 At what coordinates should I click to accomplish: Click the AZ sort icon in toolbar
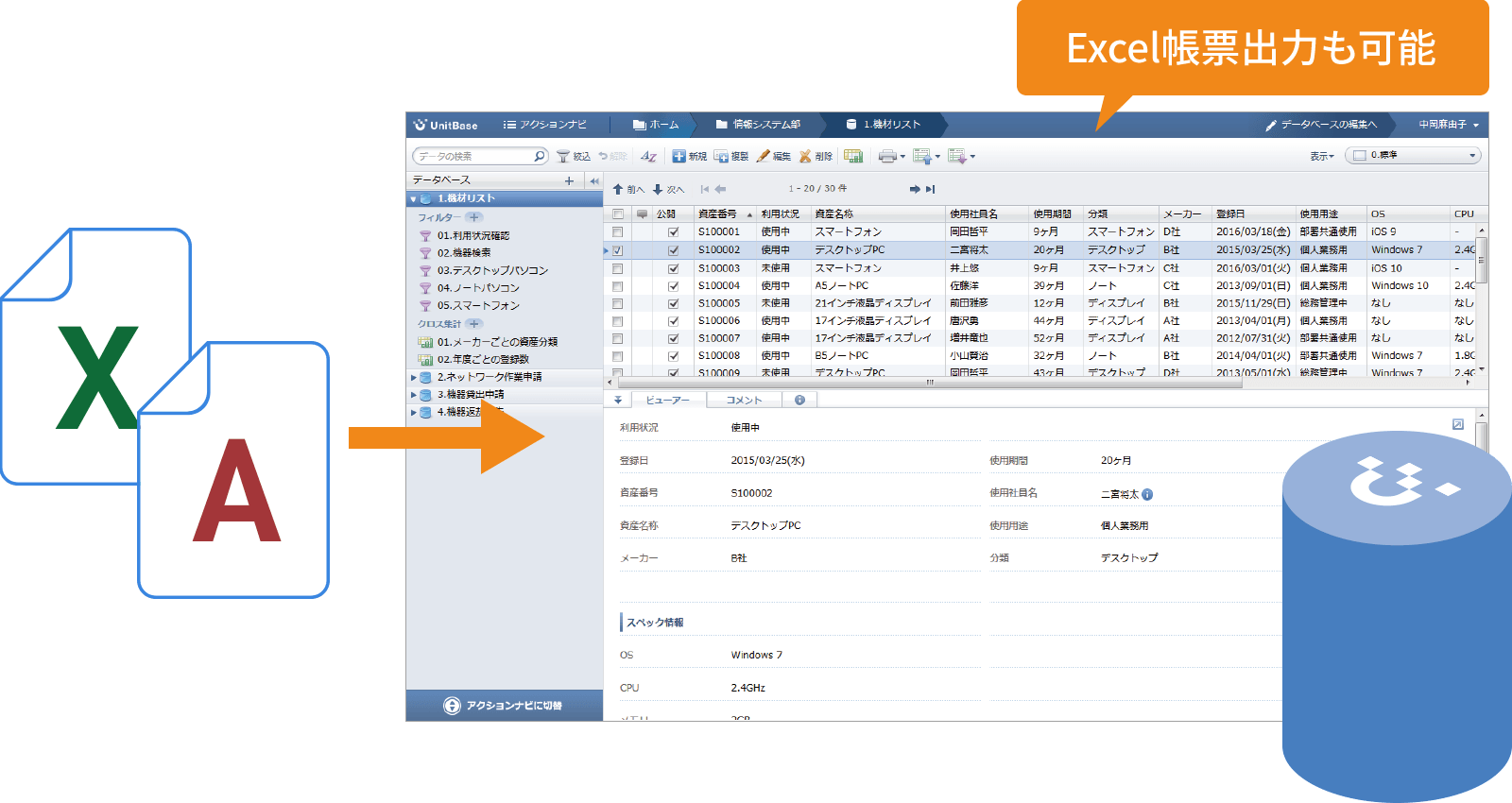coord(648,157)
